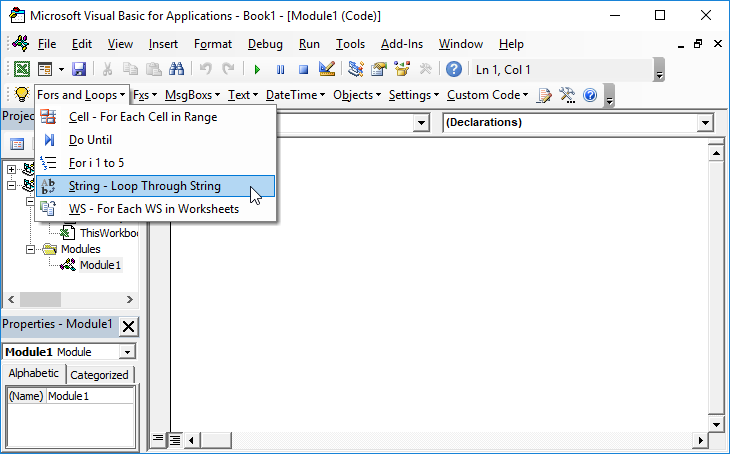
Task: Switch to Full Module View button
Action: pos(174,439)
